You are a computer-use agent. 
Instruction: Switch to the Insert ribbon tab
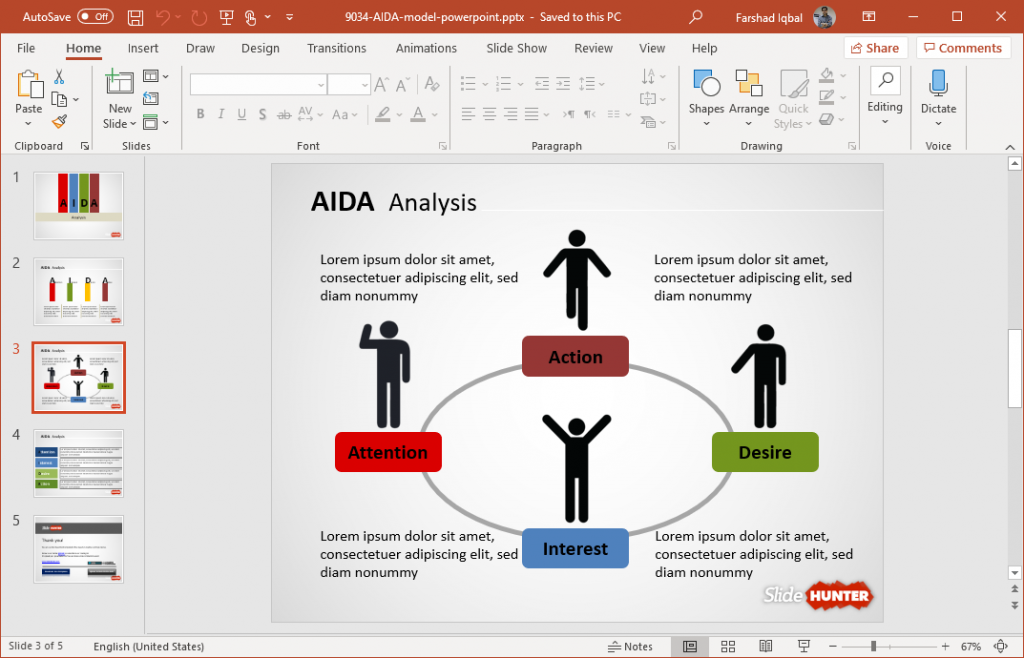(x=143, y=47)
